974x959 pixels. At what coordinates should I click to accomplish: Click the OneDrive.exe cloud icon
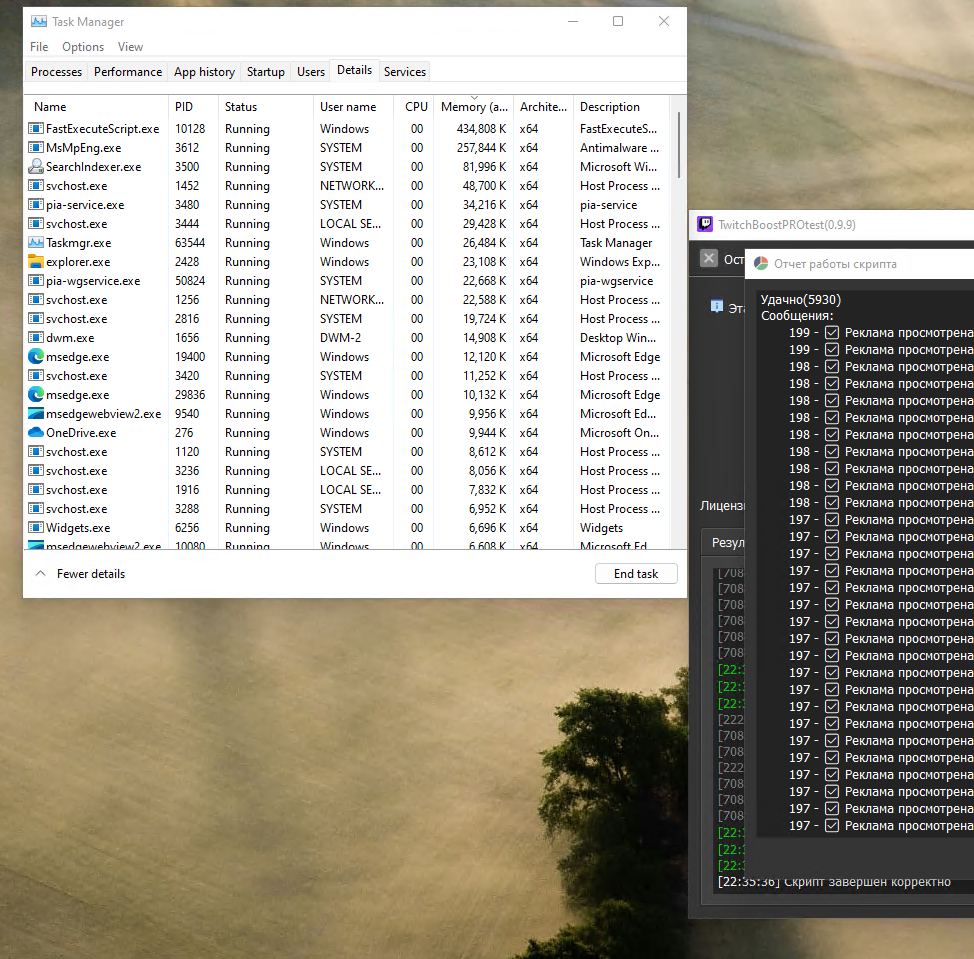click(x=36, y=433)
